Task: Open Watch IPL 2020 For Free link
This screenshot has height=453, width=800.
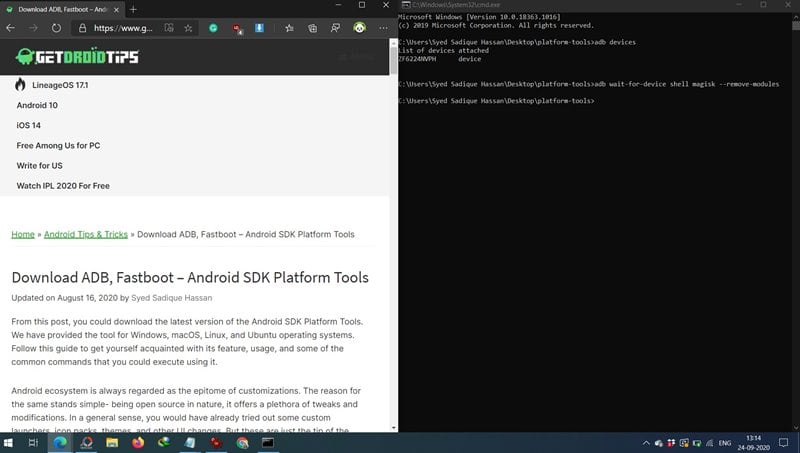Action: coord(63,186)
